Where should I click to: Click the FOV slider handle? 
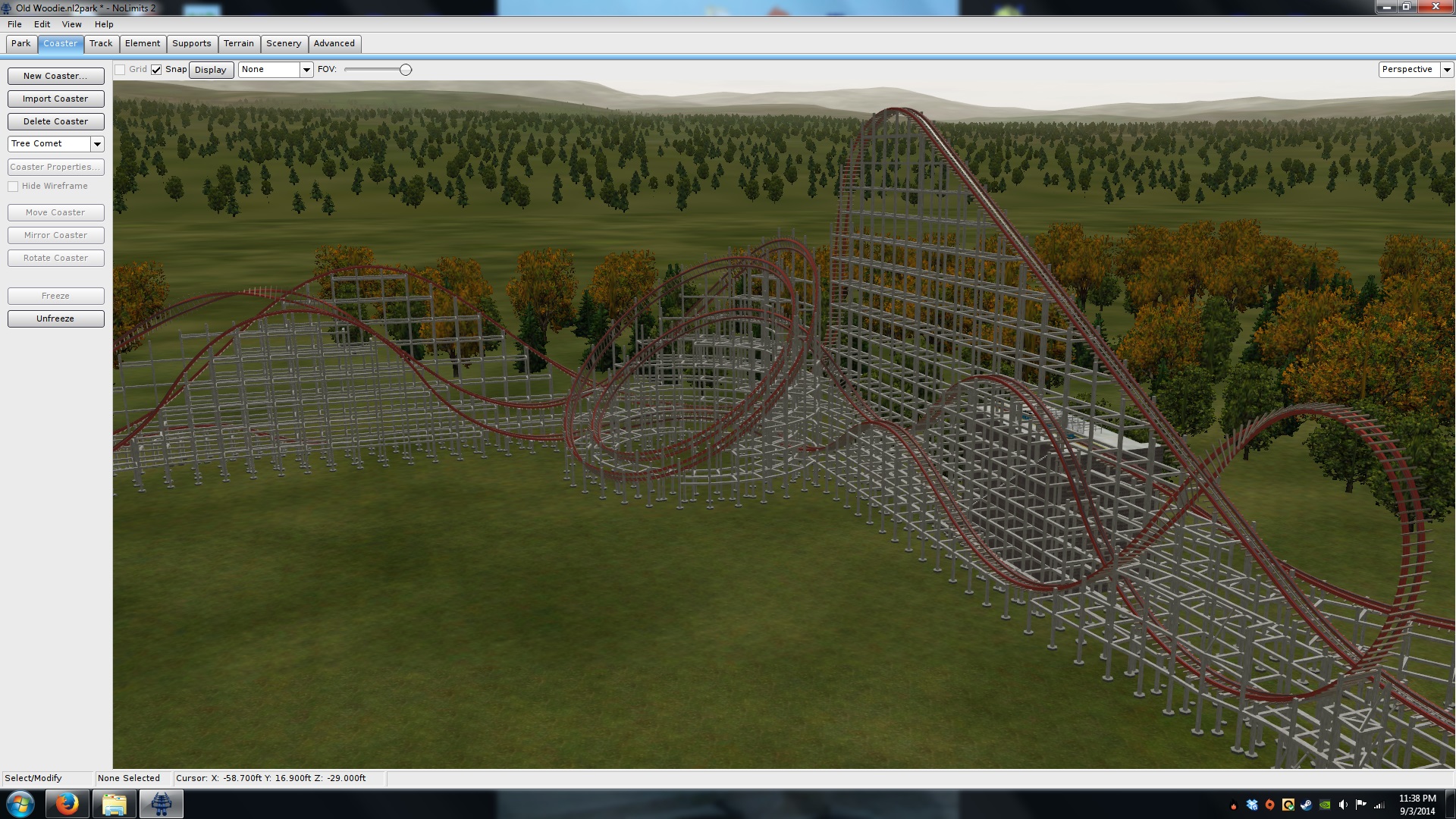pos(406,70)
